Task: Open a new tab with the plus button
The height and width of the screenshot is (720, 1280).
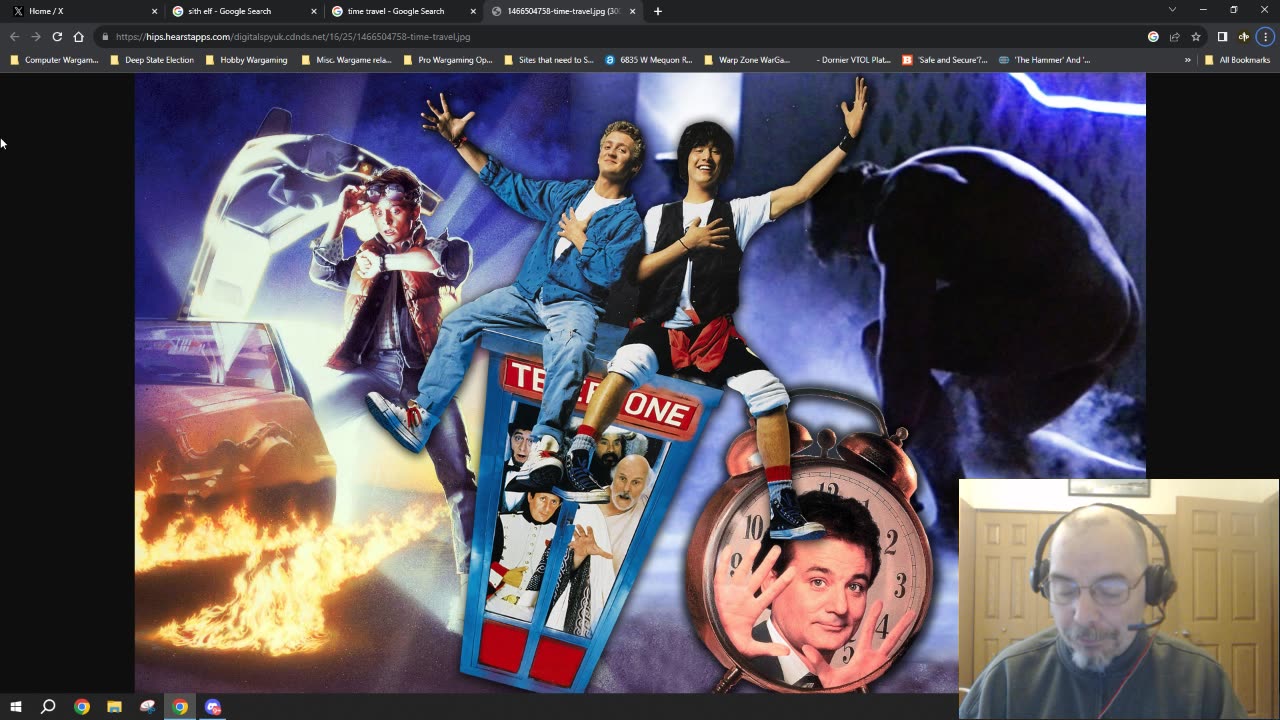Action: 657,11
